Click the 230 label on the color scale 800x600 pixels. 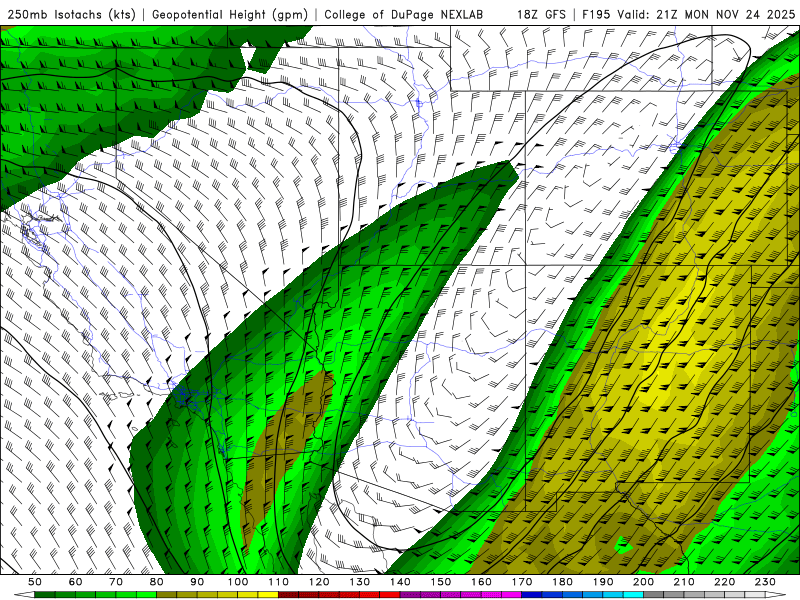tap(765, 582)
